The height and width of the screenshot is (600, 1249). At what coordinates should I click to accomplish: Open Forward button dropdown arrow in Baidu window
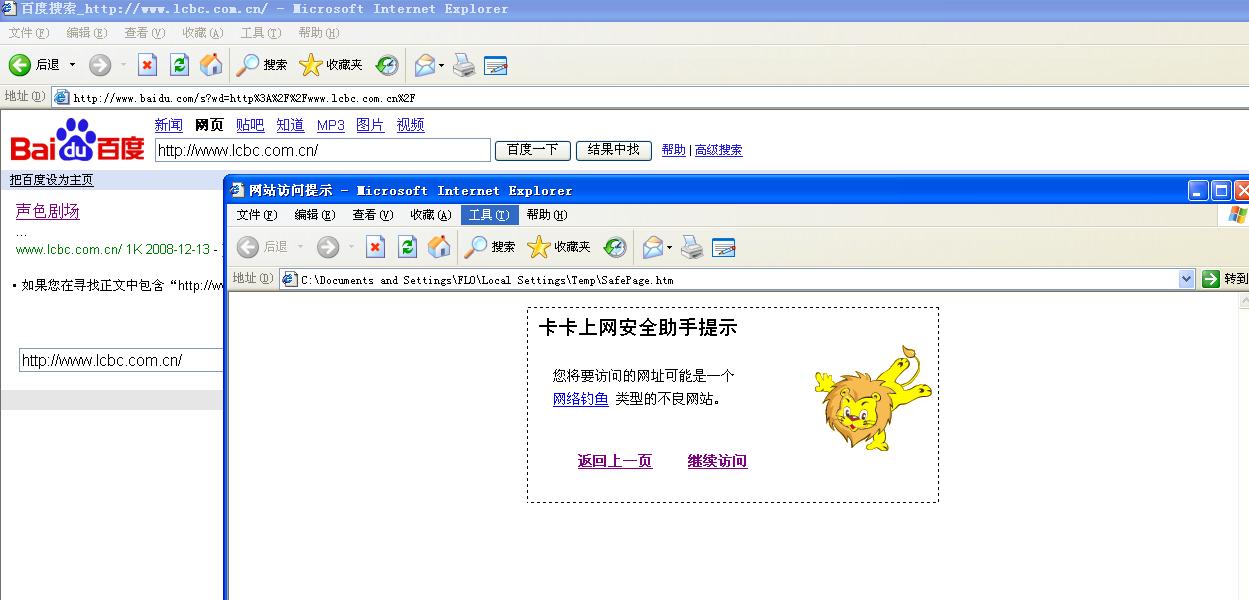click(x=123, y=65)
